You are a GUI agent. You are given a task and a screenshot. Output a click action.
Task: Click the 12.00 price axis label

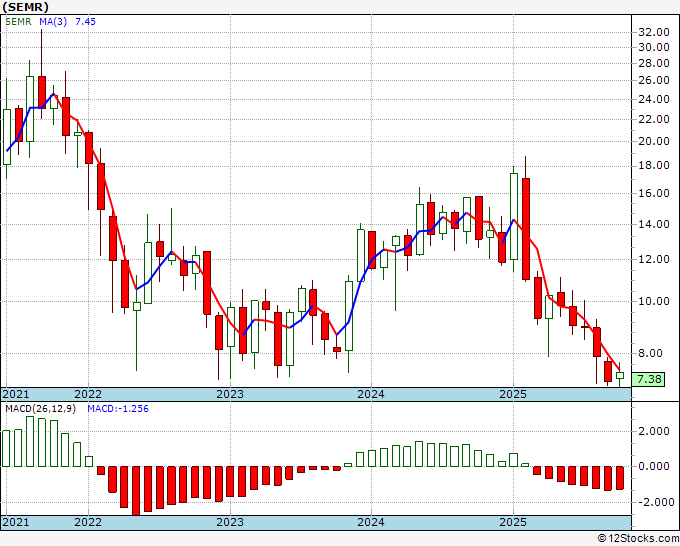(654, 260)
